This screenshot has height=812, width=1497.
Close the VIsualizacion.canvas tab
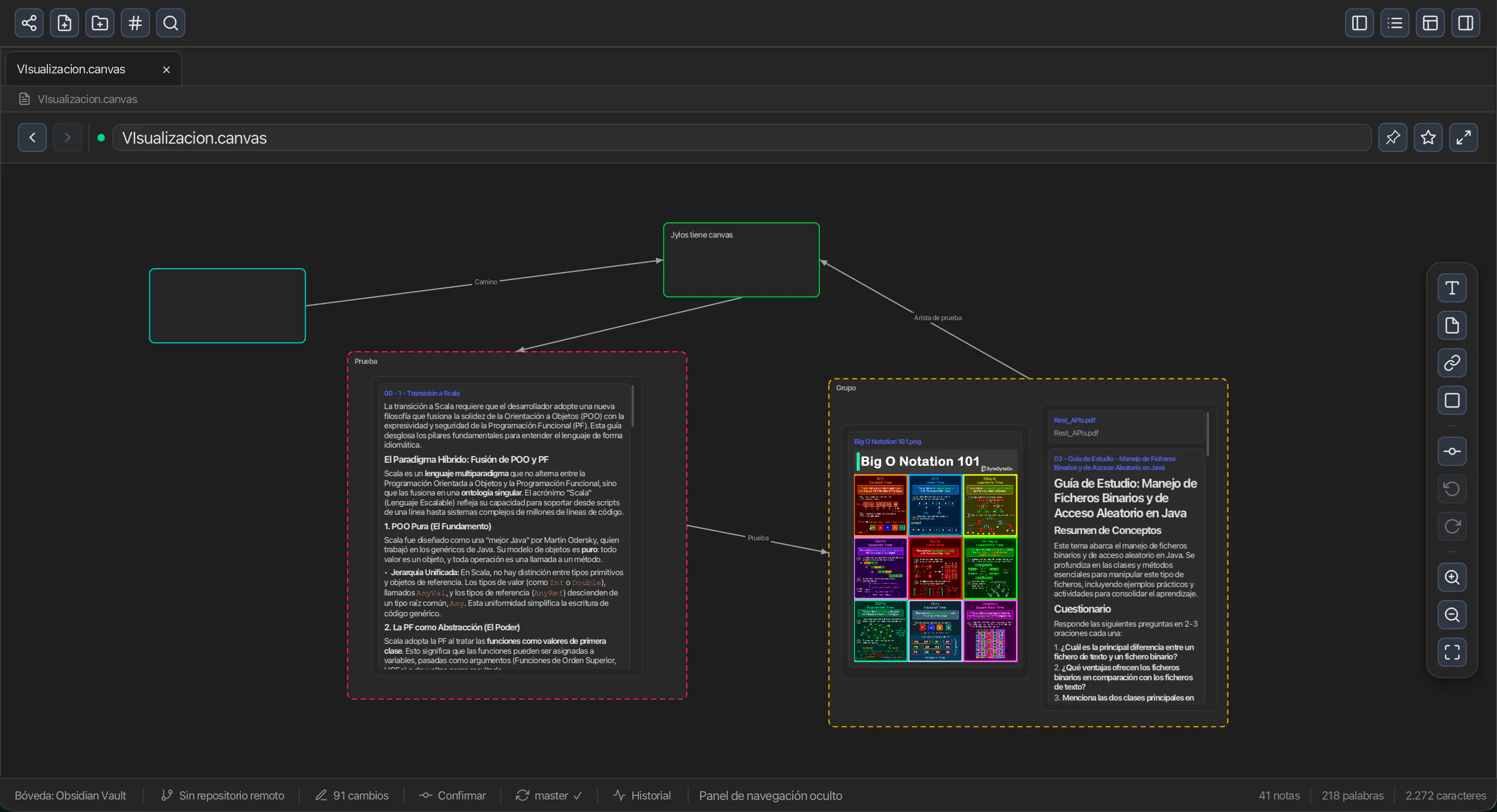coord(166,70)
